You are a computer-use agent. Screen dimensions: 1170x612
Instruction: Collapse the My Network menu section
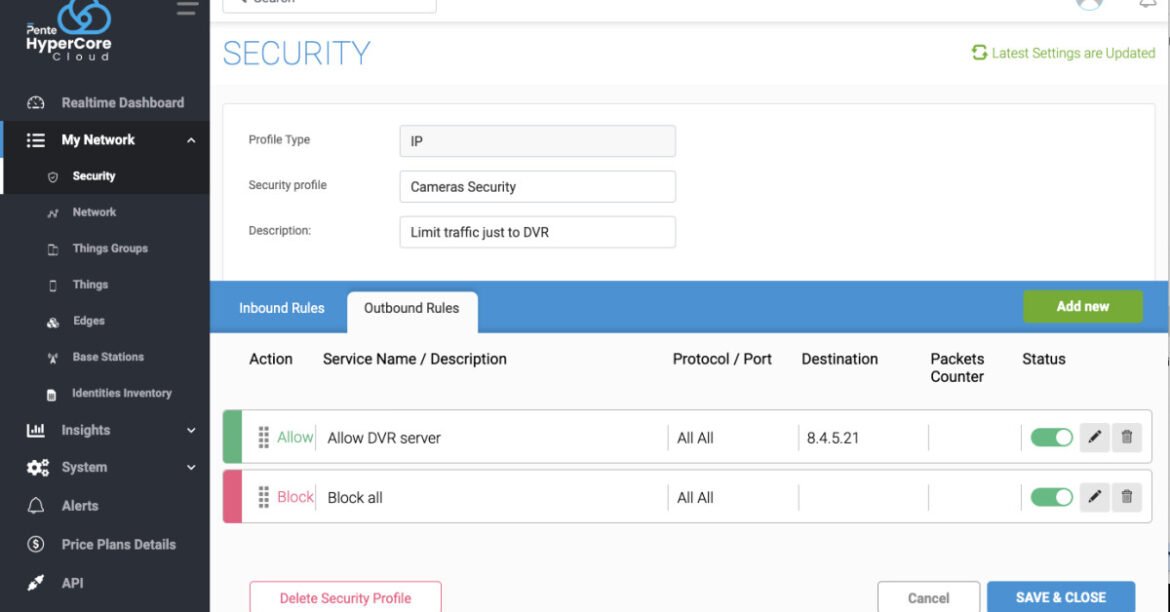click(x=191, y=140)
